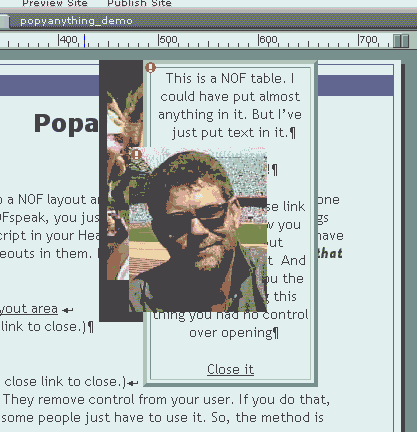Click the text 'link to close.)'
The image size is (417, 432).
click(43, 327)
